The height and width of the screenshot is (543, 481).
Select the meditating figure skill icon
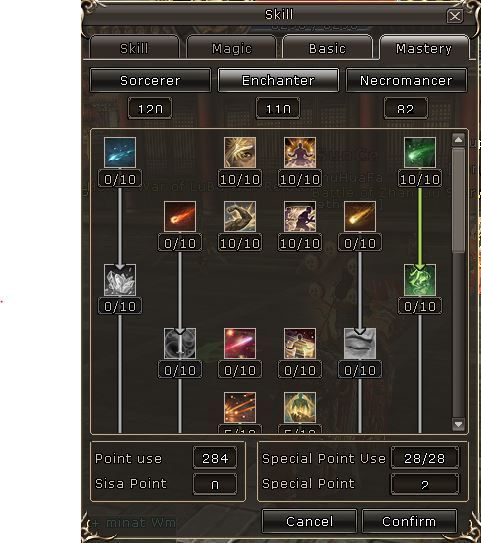click(300, 152)
